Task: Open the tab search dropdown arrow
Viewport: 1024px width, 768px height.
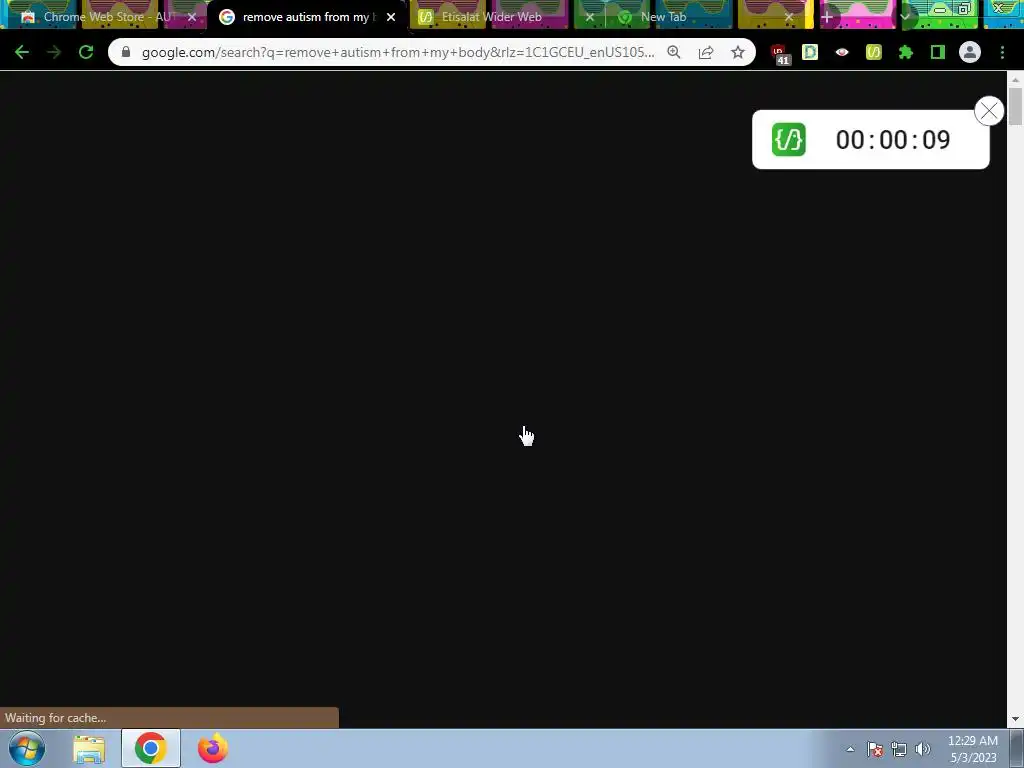Action: (x=904, y=17)
